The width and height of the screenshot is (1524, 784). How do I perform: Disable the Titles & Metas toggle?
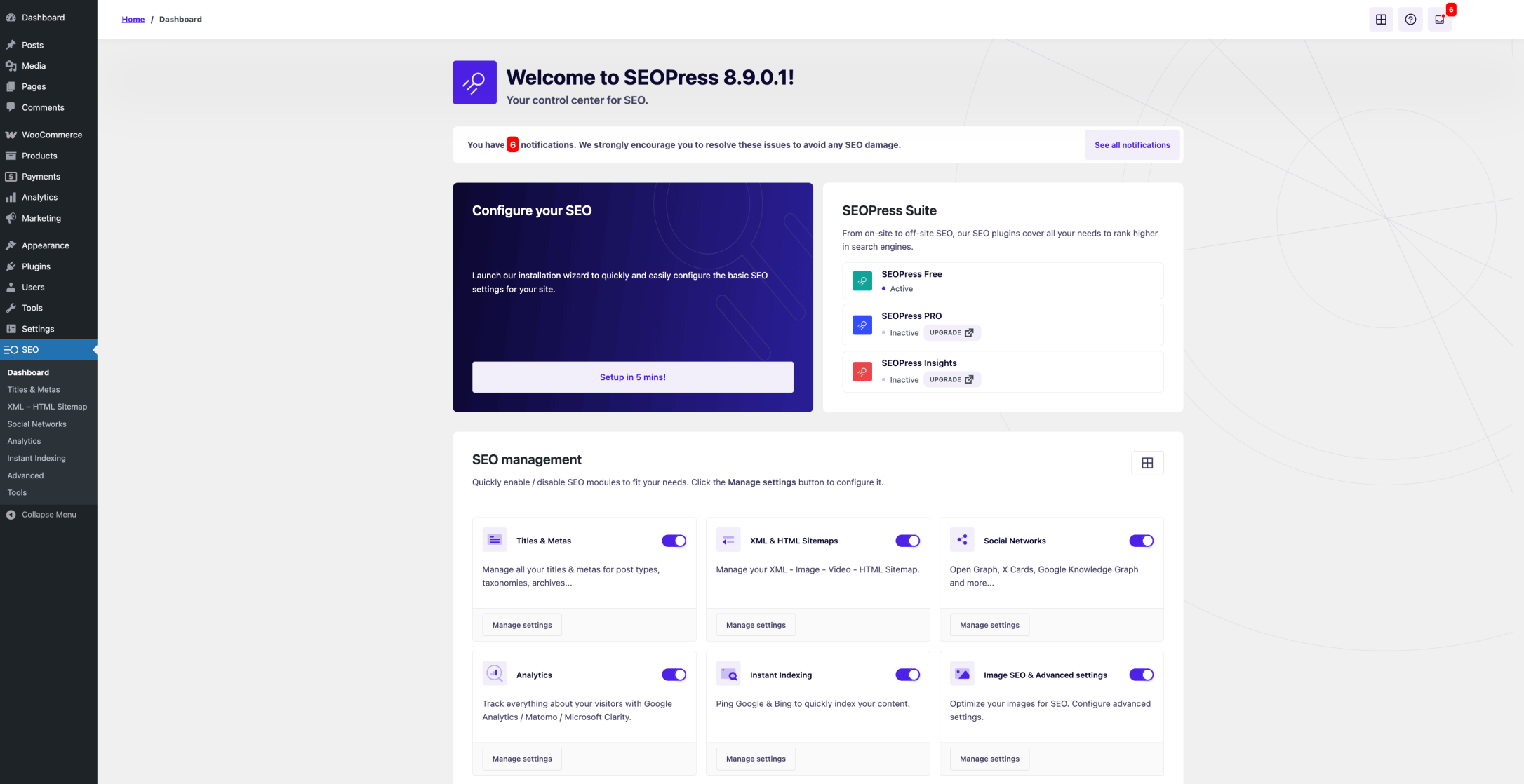coord(674,541)
